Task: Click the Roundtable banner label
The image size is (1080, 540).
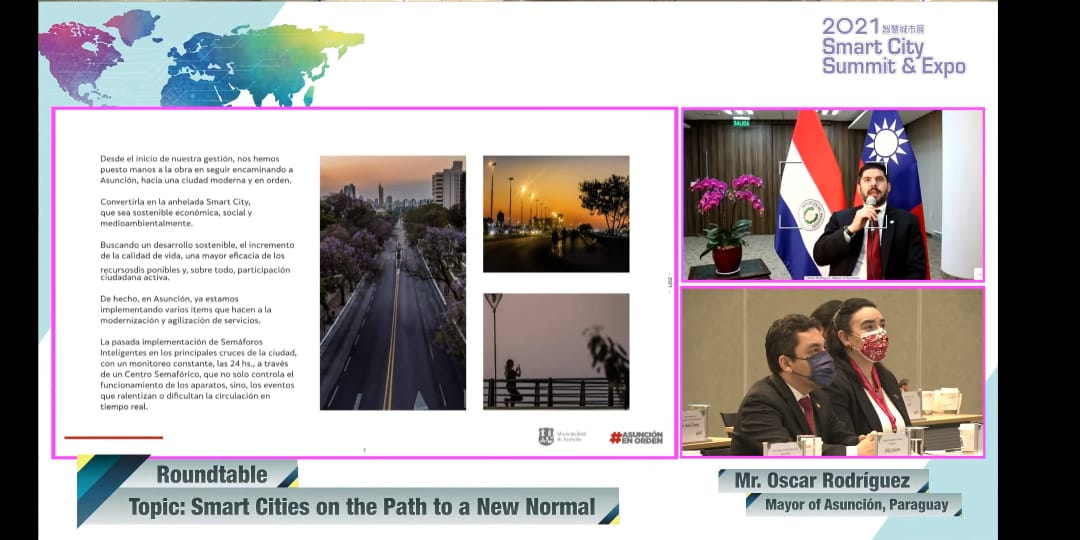Action: click(212, 474)
